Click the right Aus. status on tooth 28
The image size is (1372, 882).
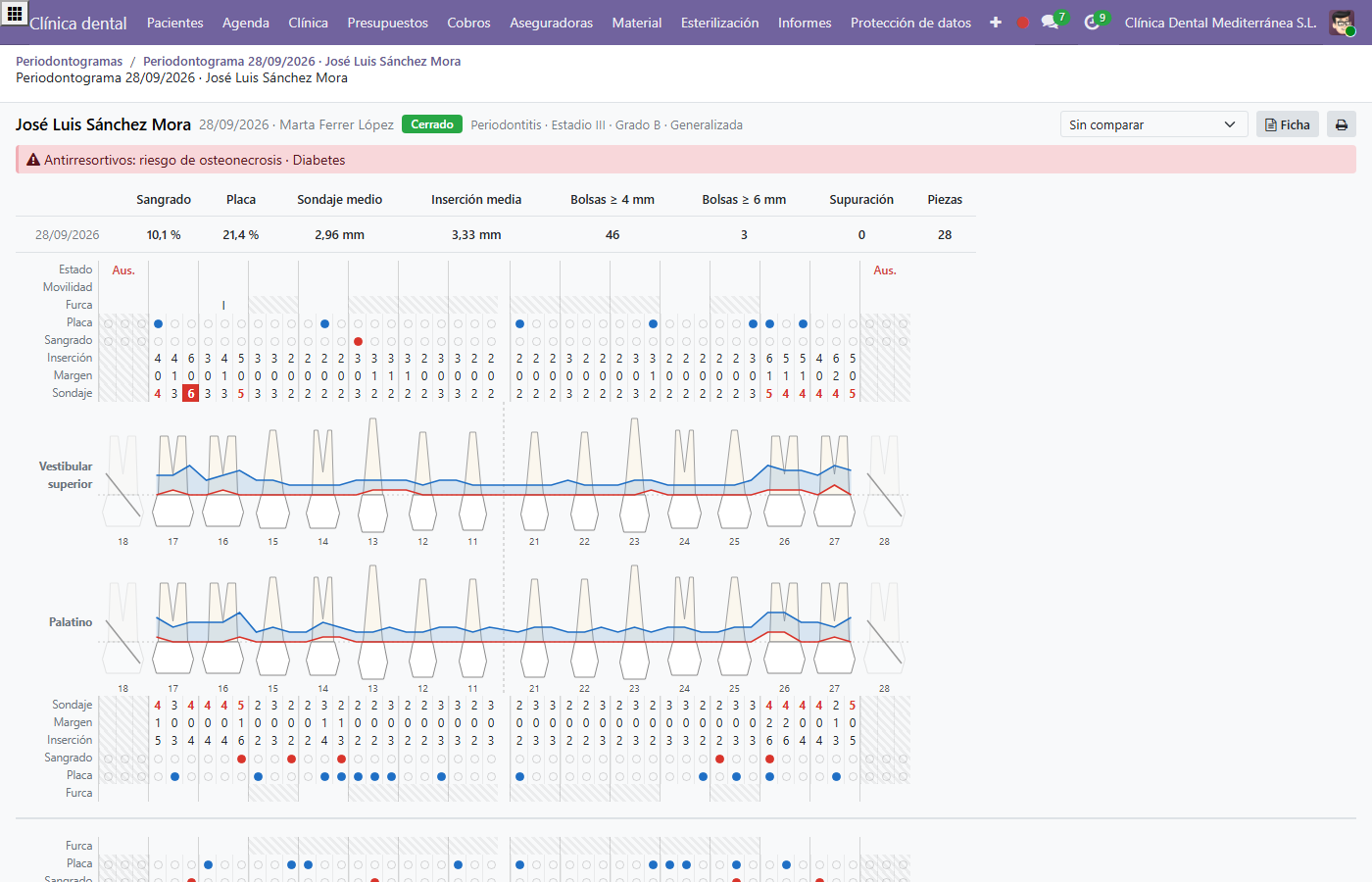[x=885, y=270]
